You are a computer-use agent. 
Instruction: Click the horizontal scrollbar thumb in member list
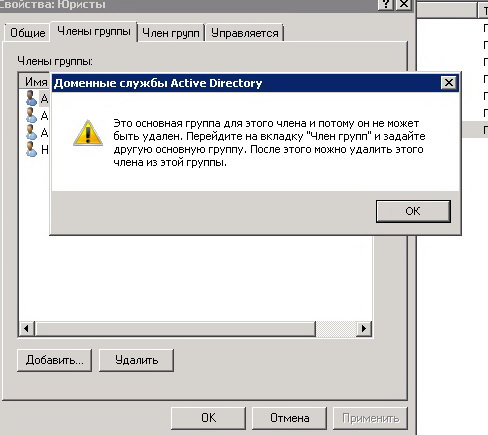pyautogui.click(x=175, y=329)
